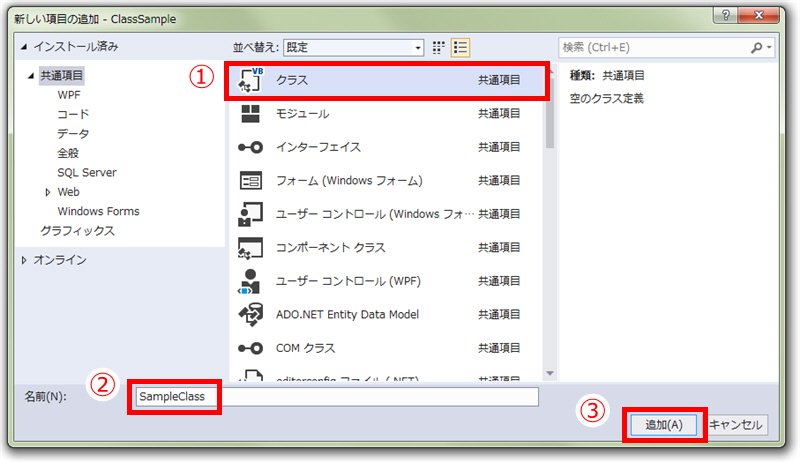The image size is (800, 462).
Task: Select WPF category in tree
Action: click(69, 95)
